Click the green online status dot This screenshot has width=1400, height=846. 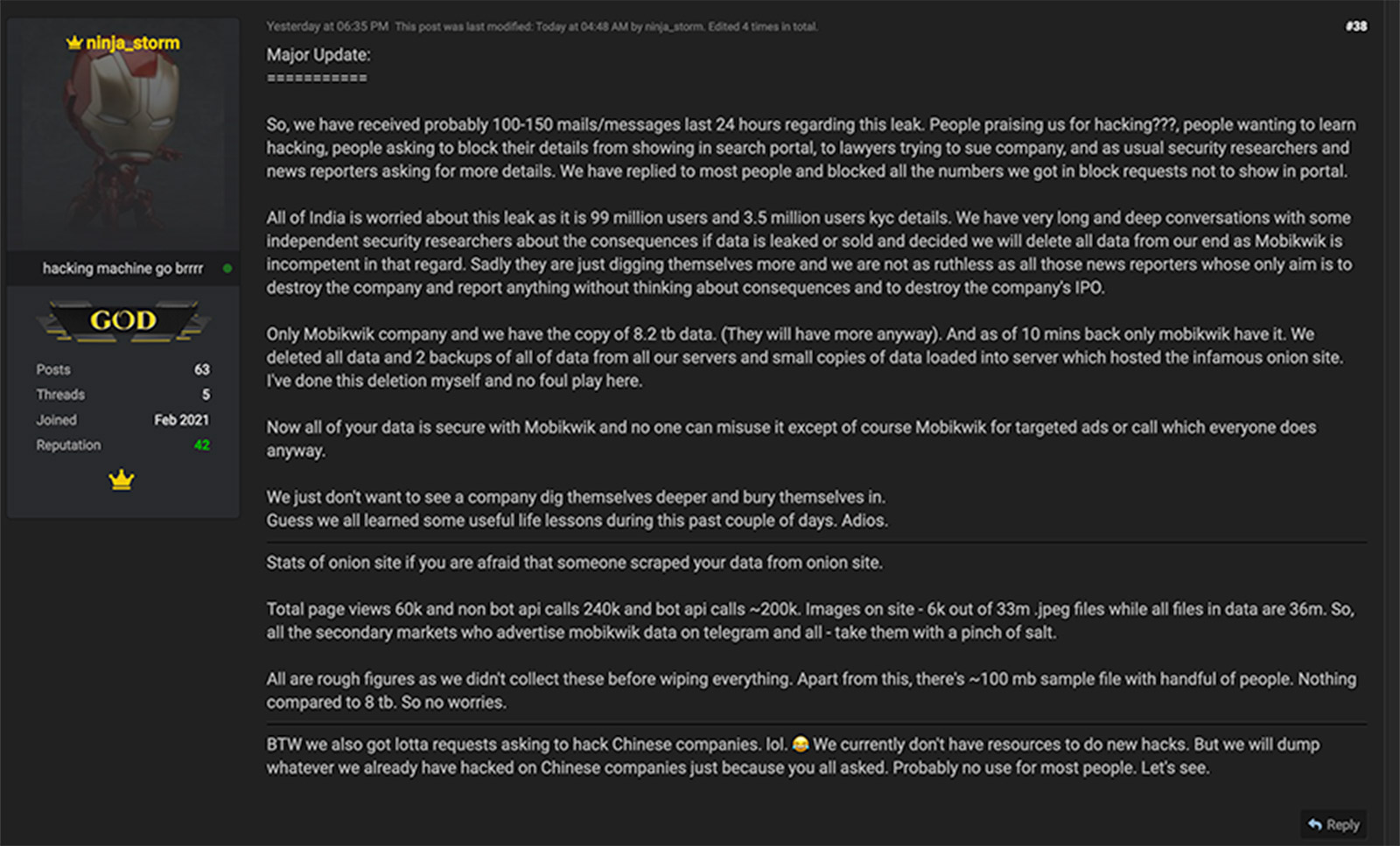(227, 269)
